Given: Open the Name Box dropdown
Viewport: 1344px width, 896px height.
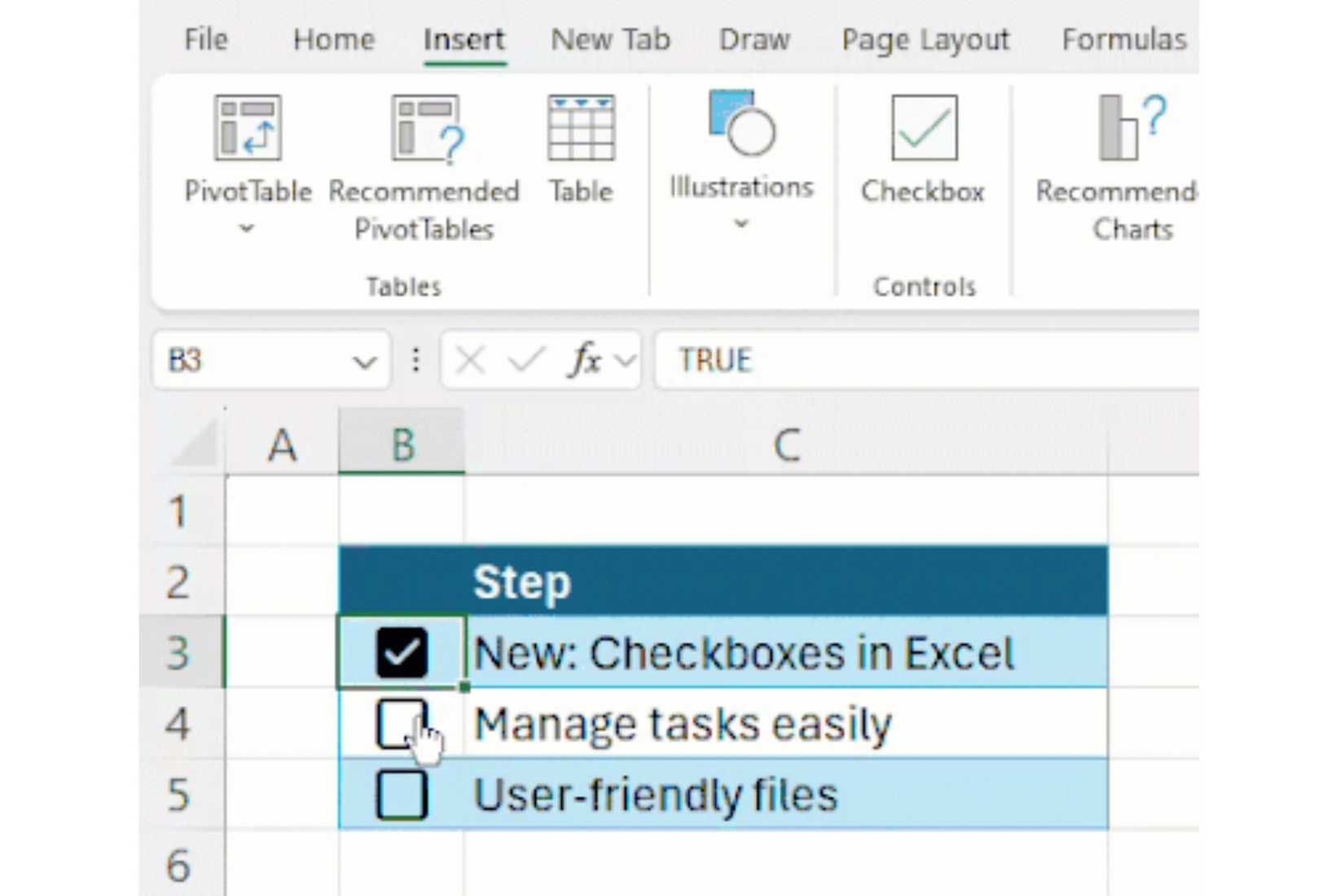Looking at the screenshot, I should point(366,361).
